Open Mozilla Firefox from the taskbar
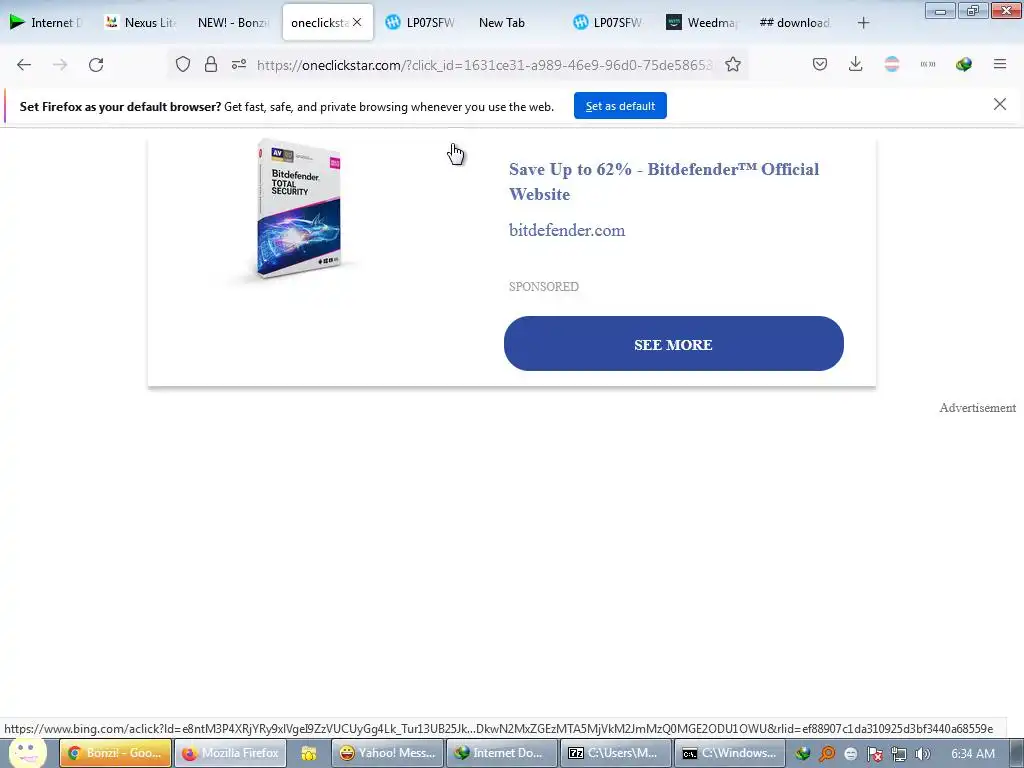 pyautogui.click(x=231, y=753)
